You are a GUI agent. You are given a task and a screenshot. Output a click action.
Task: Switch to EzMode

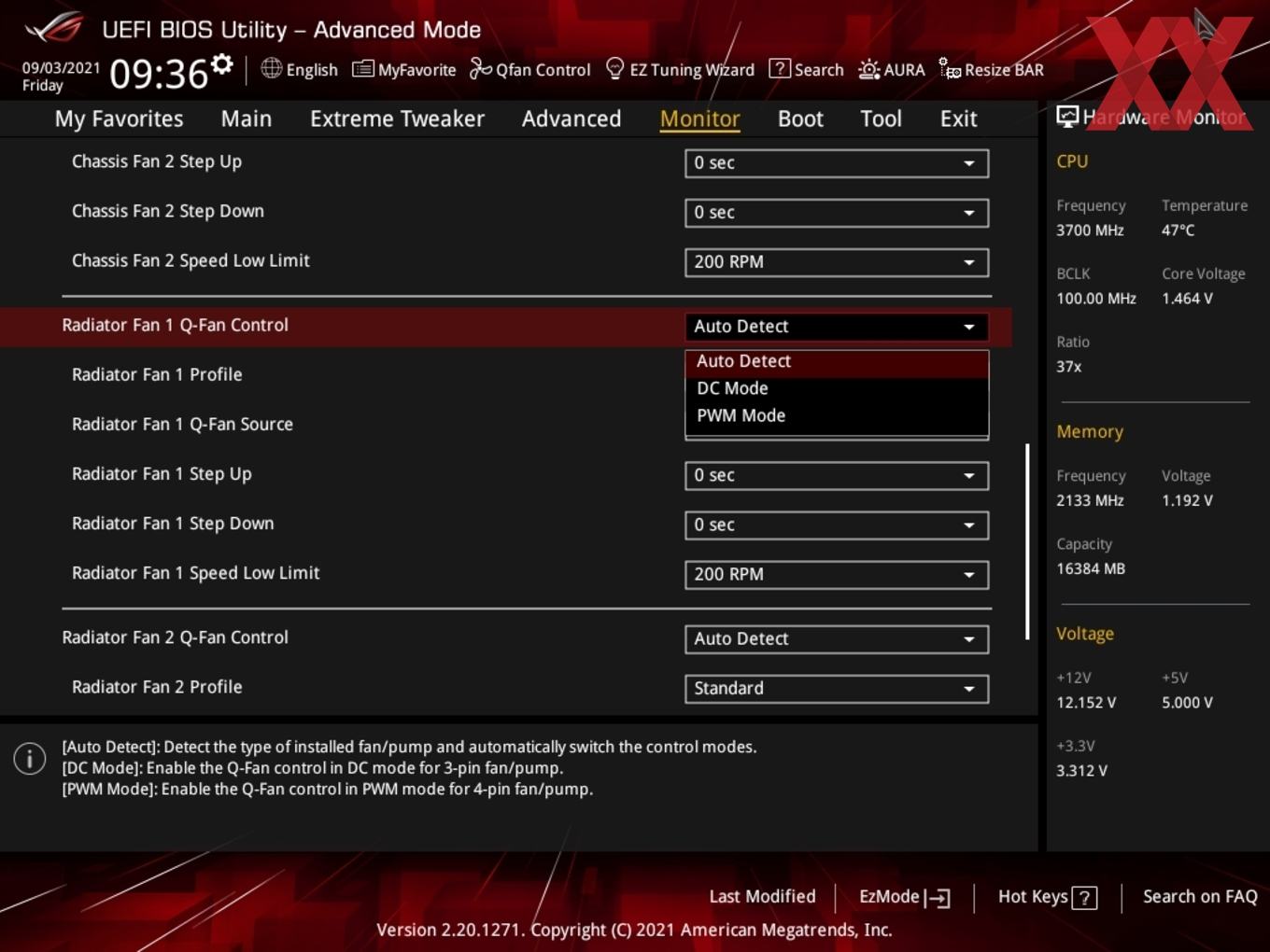click(x=905, y=897)
